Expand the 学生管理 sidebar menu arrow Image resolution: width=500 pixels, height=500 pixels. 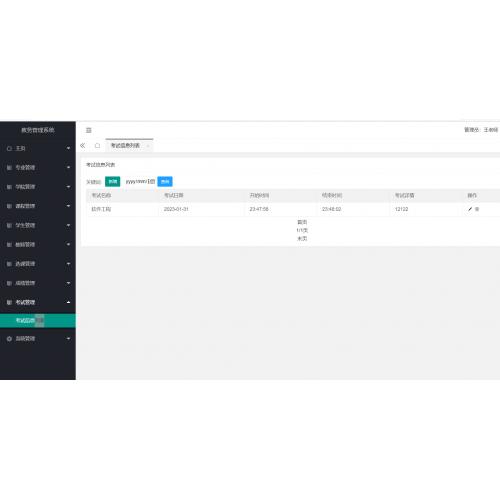coord(68,225)
